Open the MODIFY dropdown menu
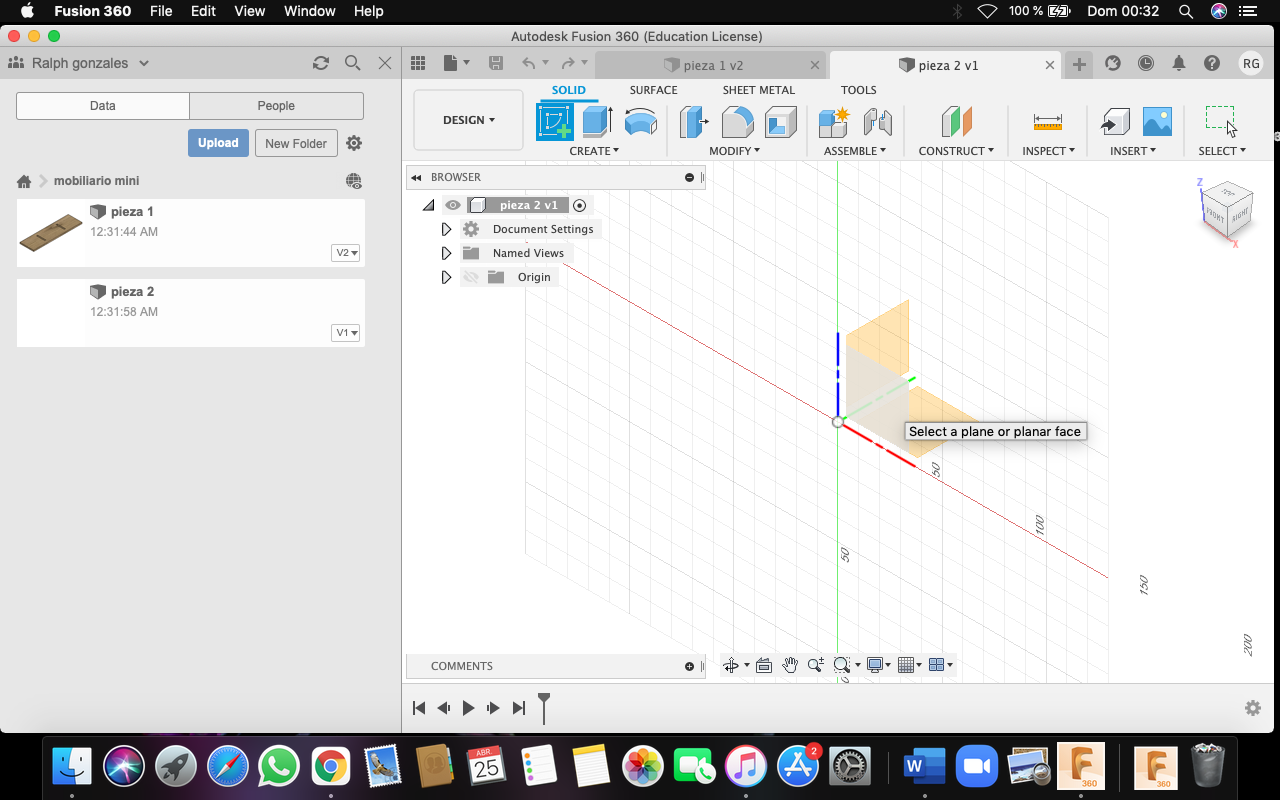 point(734,151)
